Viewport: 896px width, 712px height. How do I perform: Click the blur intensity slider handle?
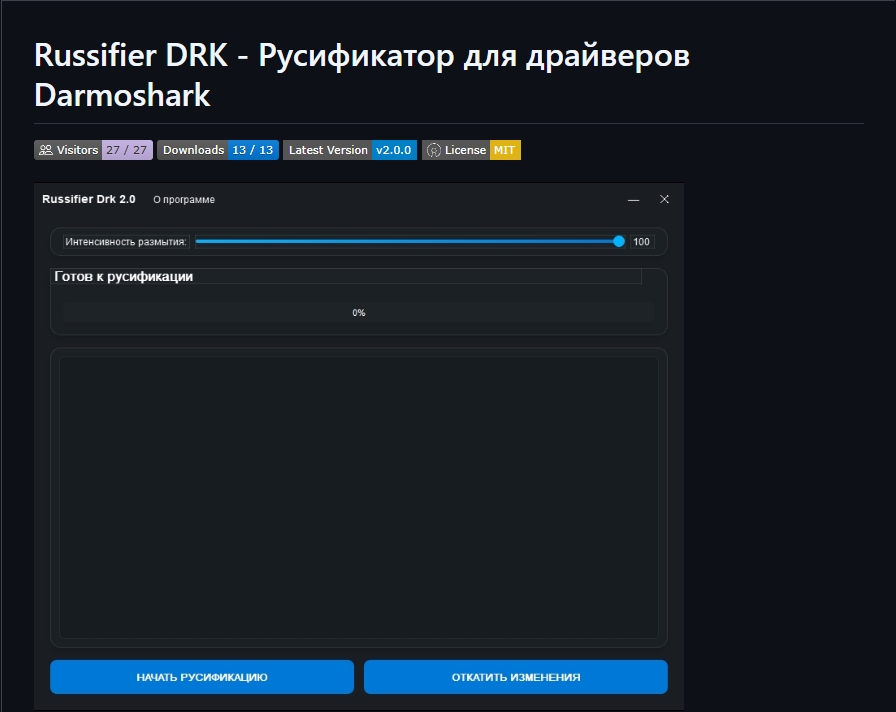click(x=618, y=241)
